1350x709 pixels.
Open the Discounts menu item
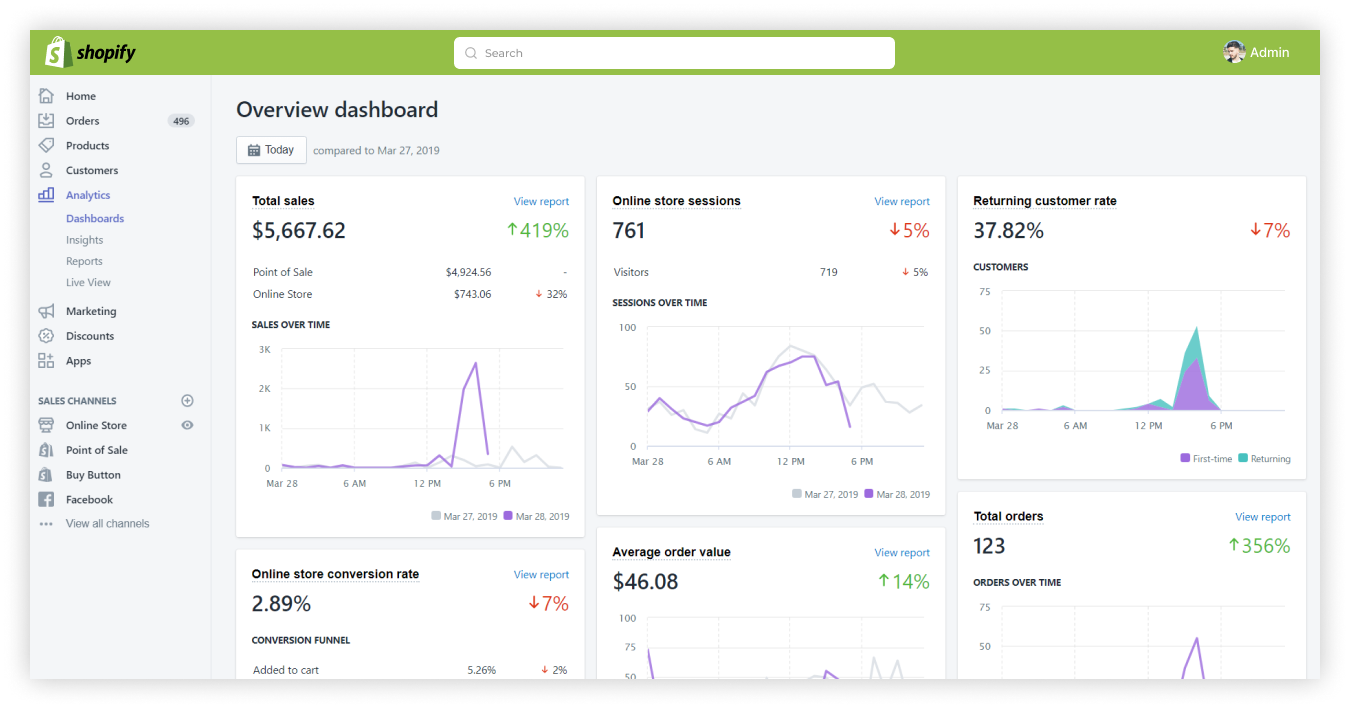pos(90,337)
